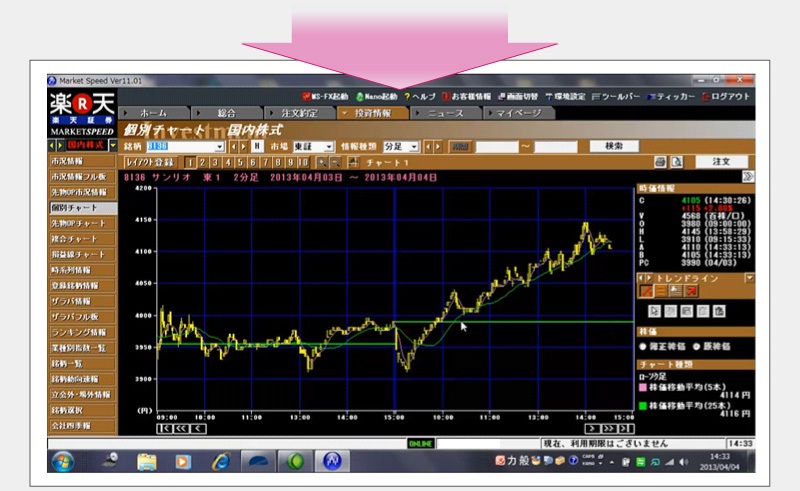
Task: Open the ホーム tab
Action: tap(154, 113)
